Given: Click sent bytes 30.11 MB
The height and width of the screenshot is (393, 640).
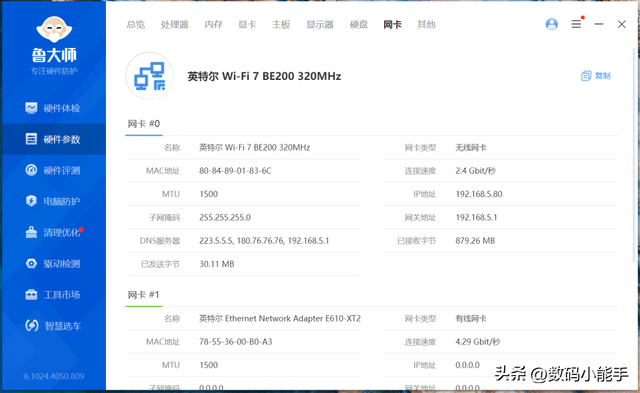Looking at the screenshot, I should pyautogui.click(x=217, y=264).
